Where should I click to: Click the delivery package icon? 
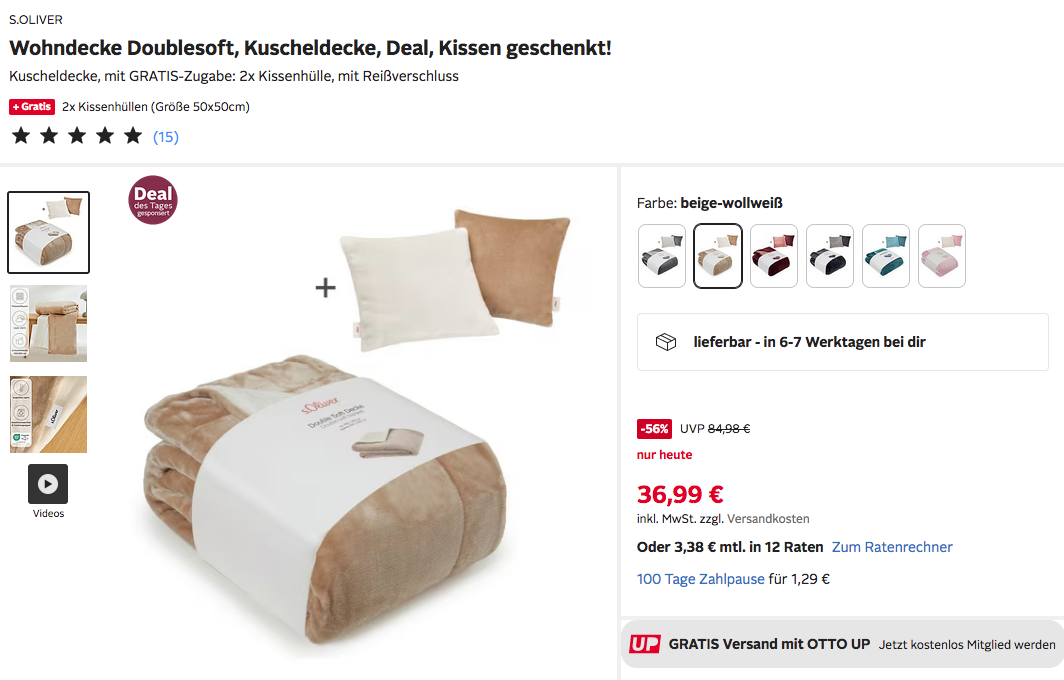coord(666,342)
